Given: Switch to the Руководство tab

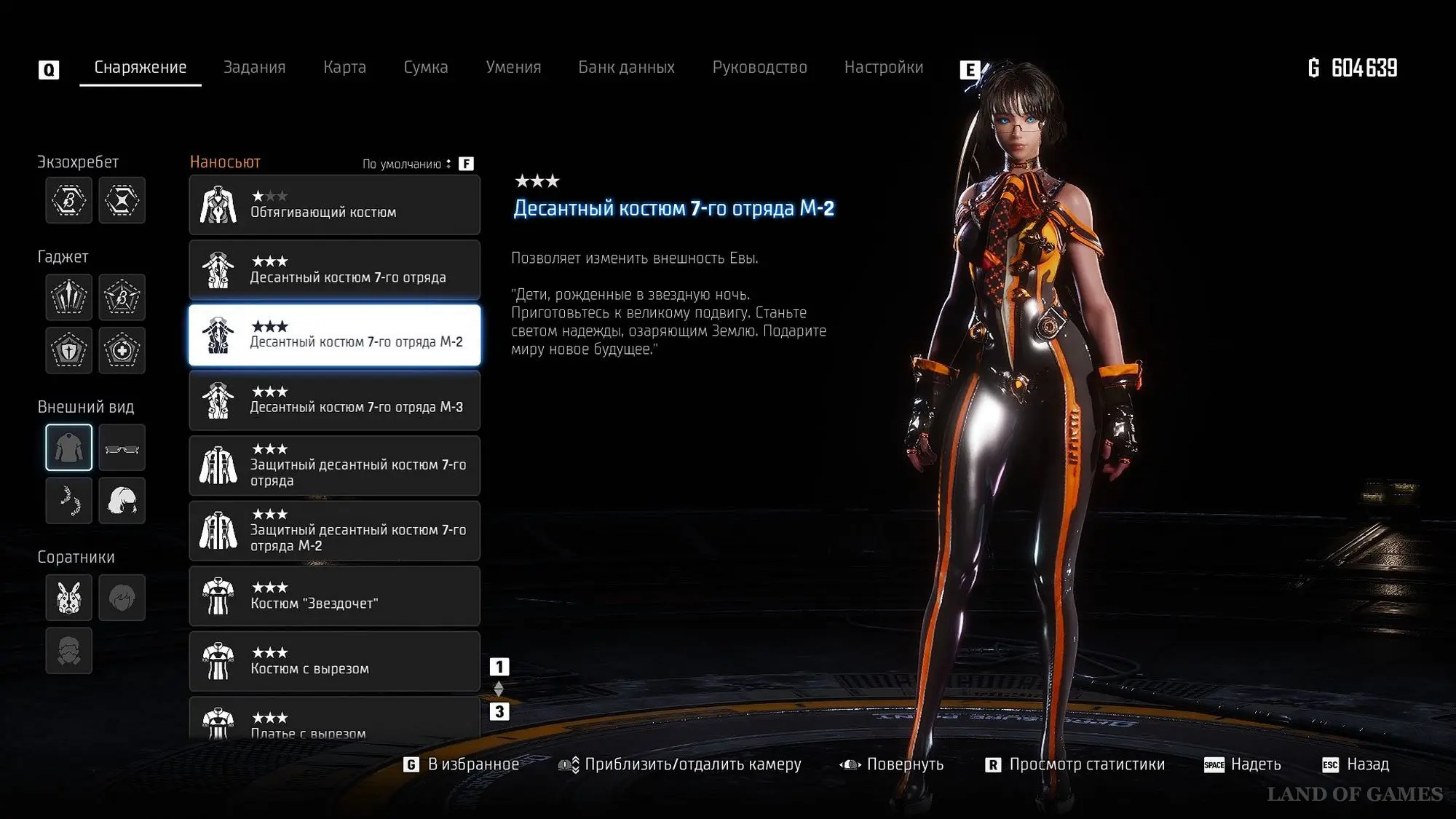Looking at the screenshot, I should [759, 67].
